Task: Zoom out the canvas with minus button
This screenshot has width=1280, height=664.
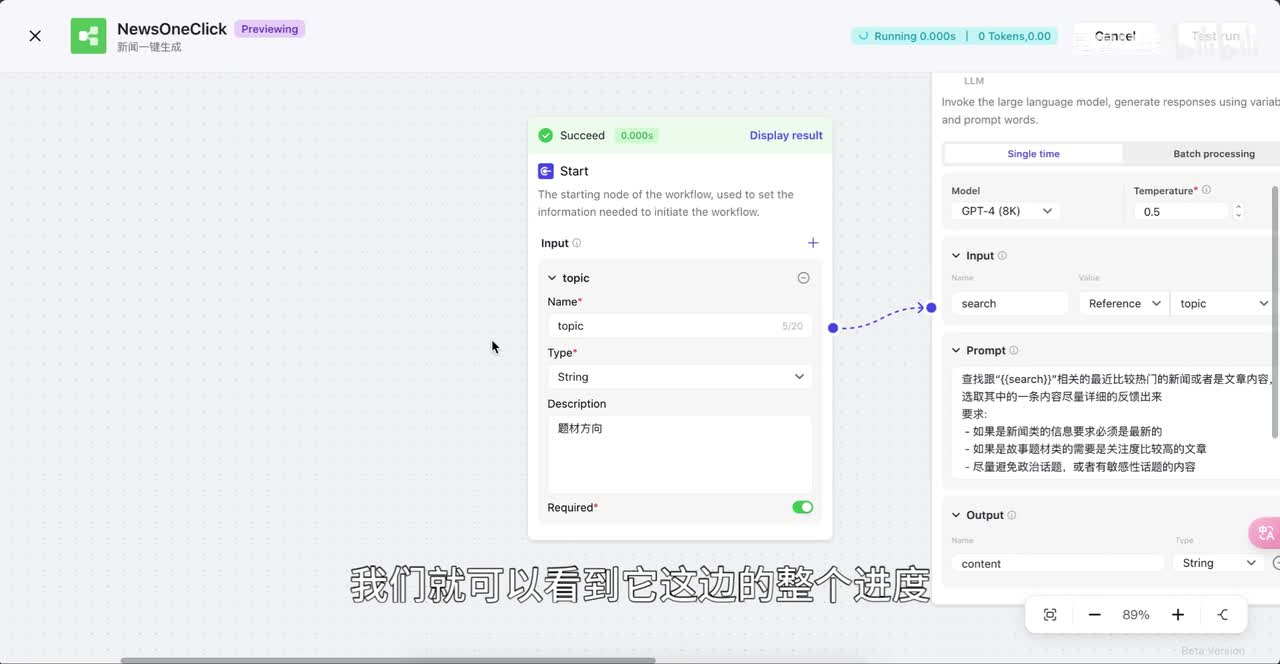Action: pyautogui.click(x=1094, y=615)
